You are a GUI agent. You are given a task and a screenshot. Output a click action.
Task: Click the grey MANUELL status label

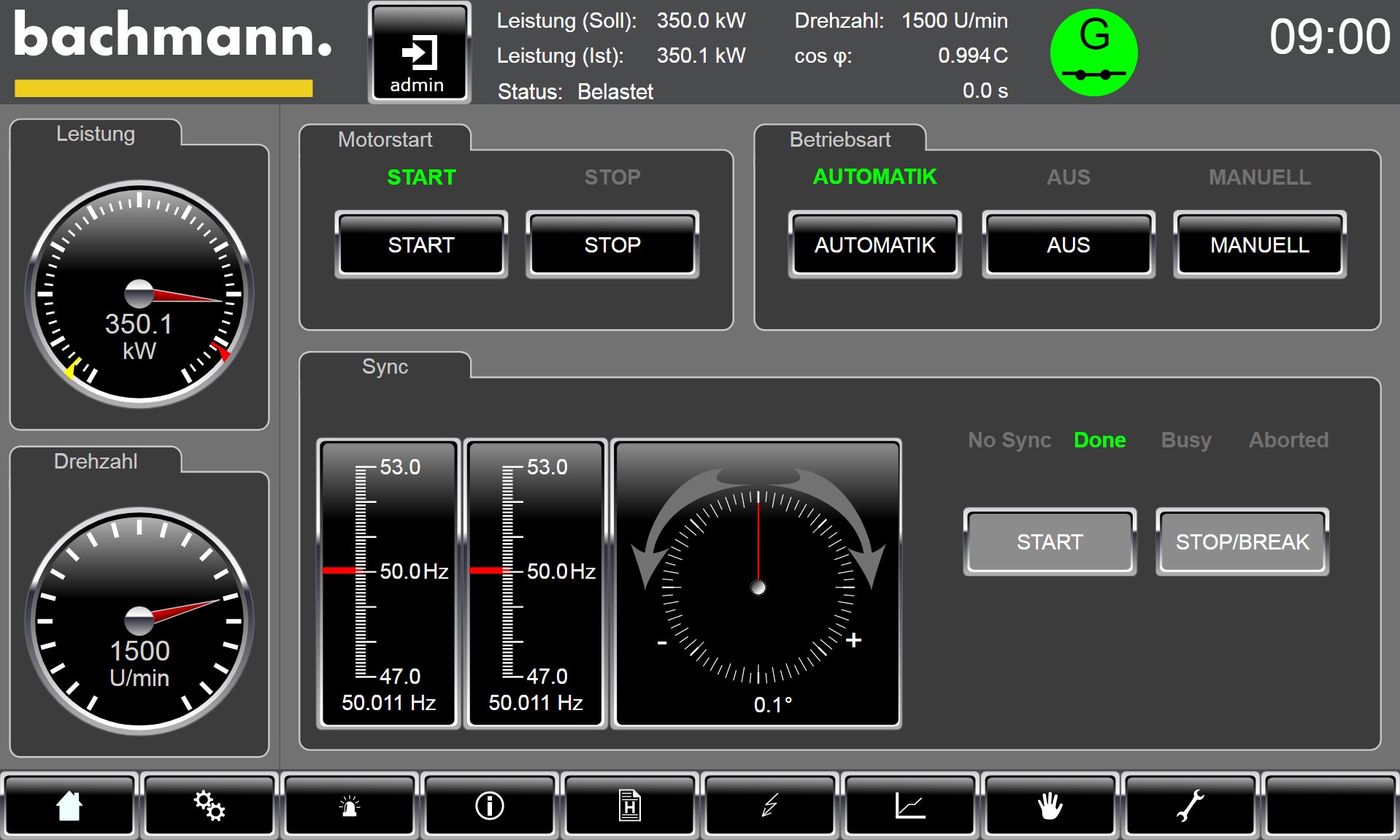point(1259,177)
